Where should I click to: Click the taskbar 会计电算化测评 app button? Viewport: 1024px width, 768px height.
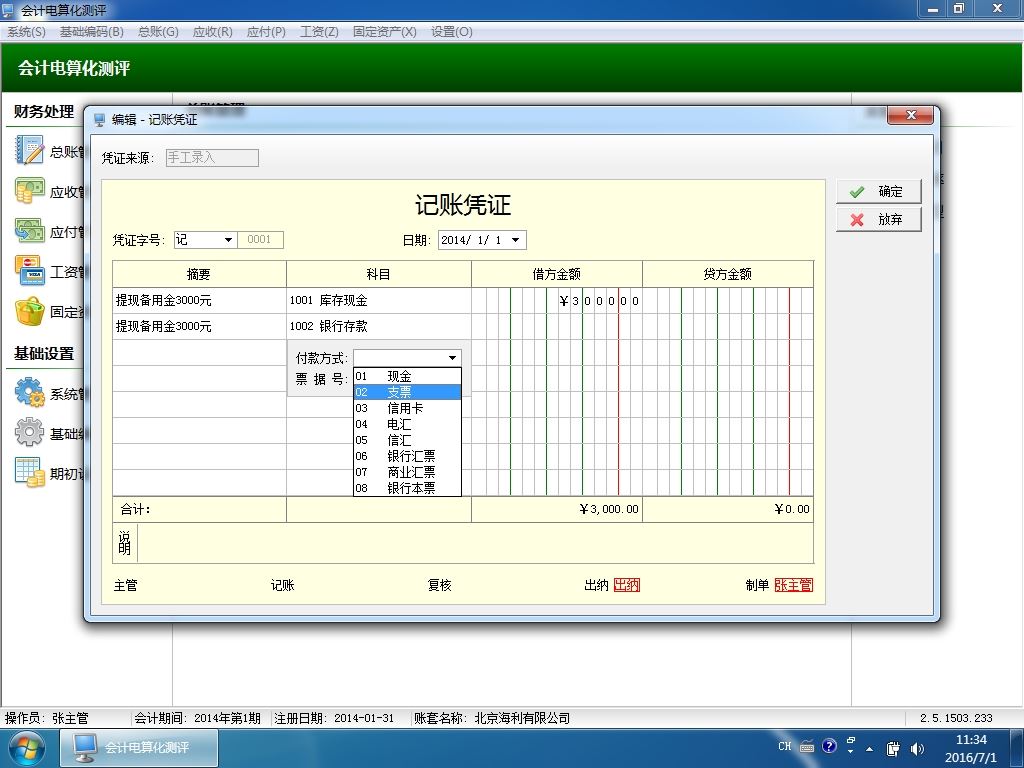(x=138, y=748)
